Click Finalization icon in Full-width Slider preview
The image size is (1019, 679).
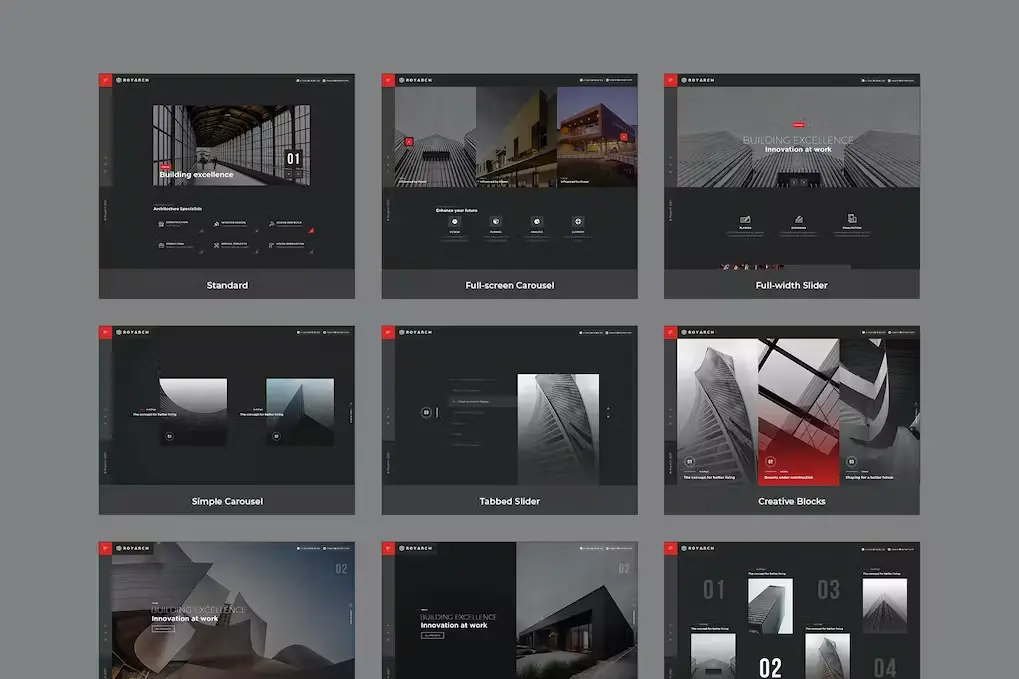(851, 218)
